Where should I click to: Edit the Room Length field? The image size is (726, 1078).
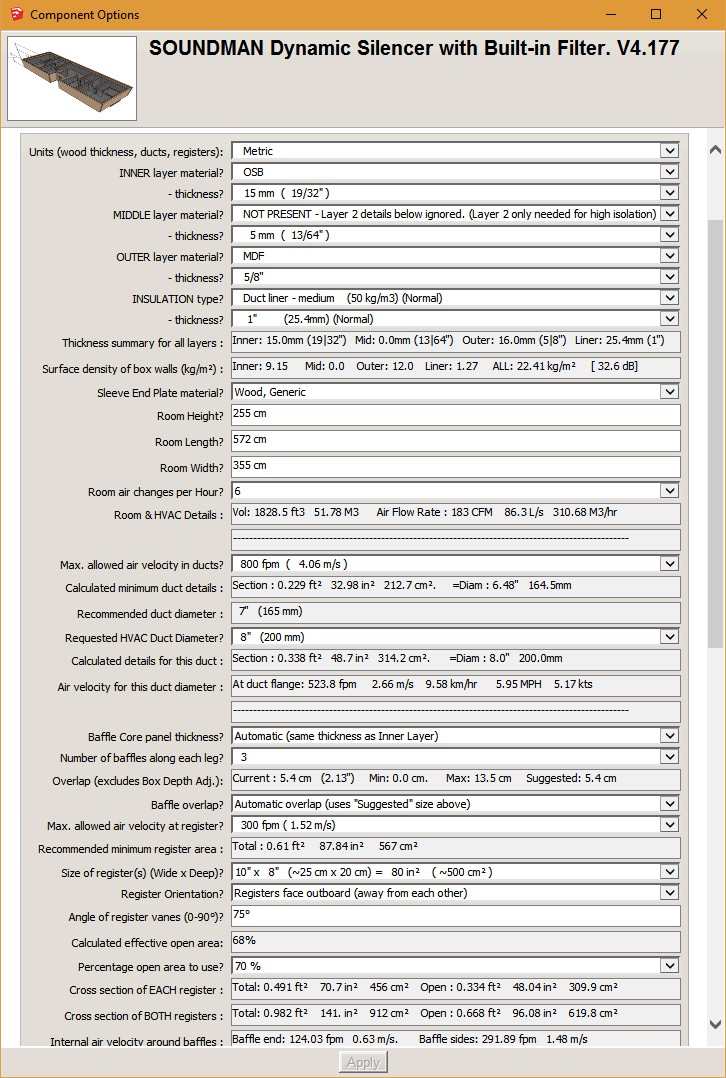pos(455,440)
